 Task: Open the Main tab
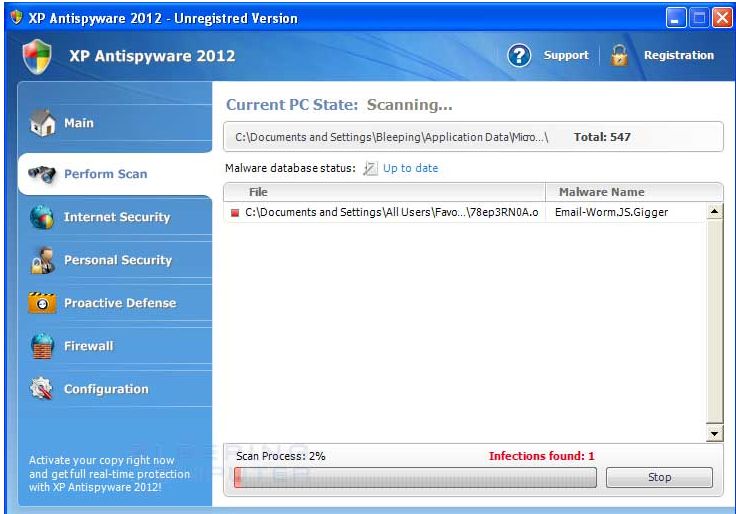pyautogui.click(x=115, y=123)
